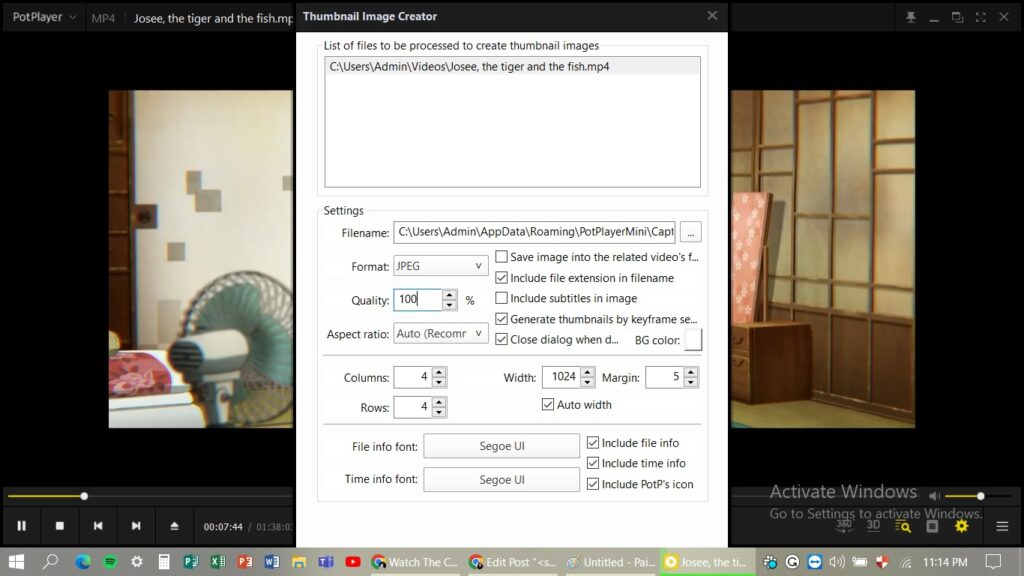Select Josee, the tiger and the fish.mp4 list entry
Image resolution: width=1024 pixels, height=576 pixels.
tap(512, 67)
